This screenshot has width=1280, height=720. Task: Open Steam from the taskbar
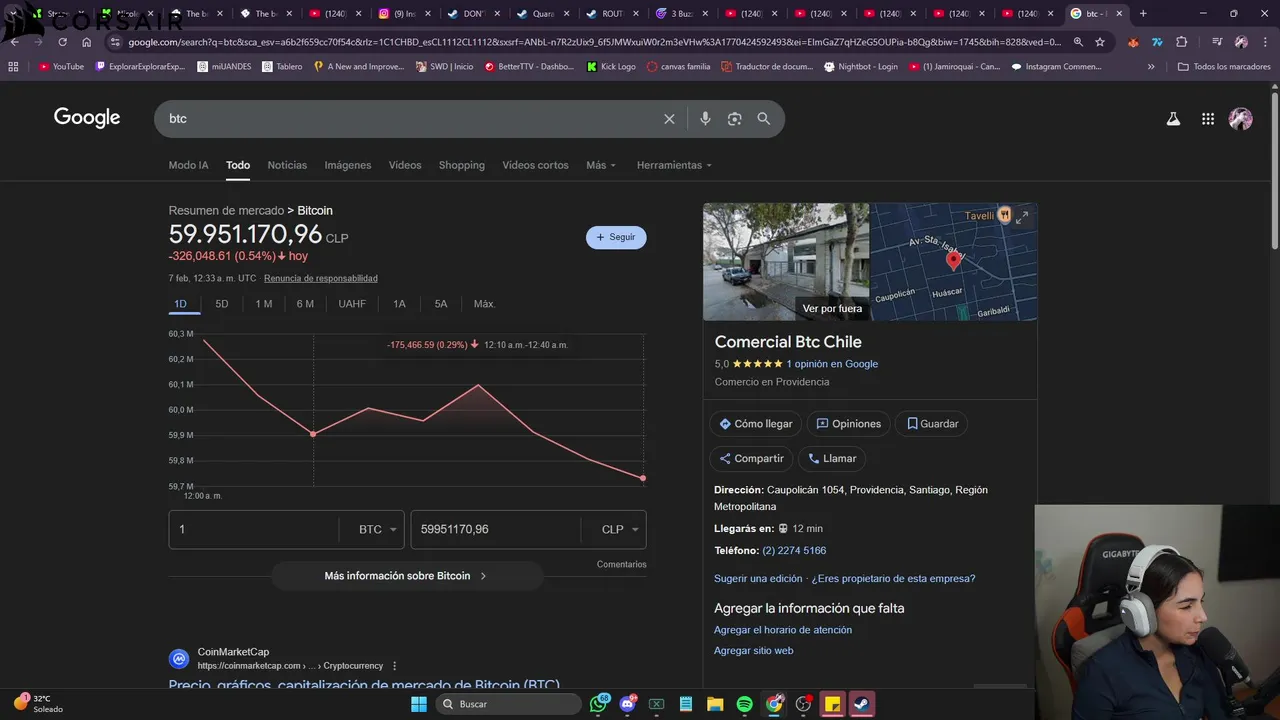point(861,704)
